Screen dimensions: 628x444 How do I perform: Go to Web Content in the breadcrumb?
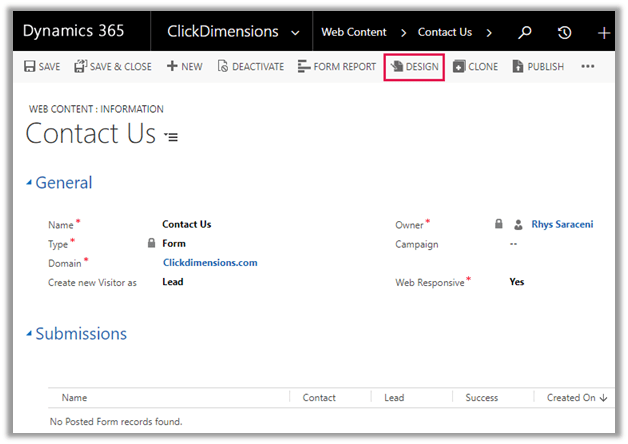[x=354, y=32]
